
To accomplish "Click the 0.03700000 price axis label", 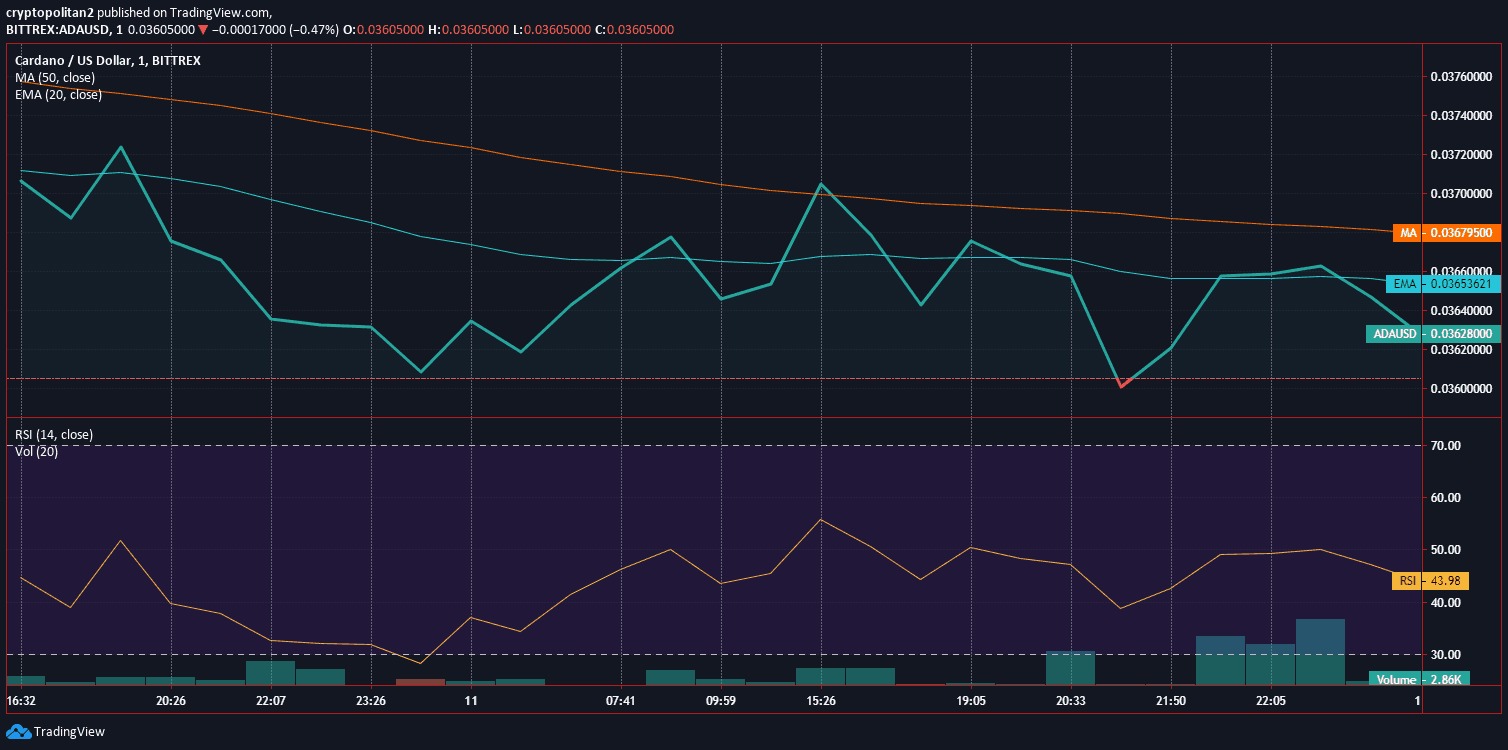I will pos(1462,193).
